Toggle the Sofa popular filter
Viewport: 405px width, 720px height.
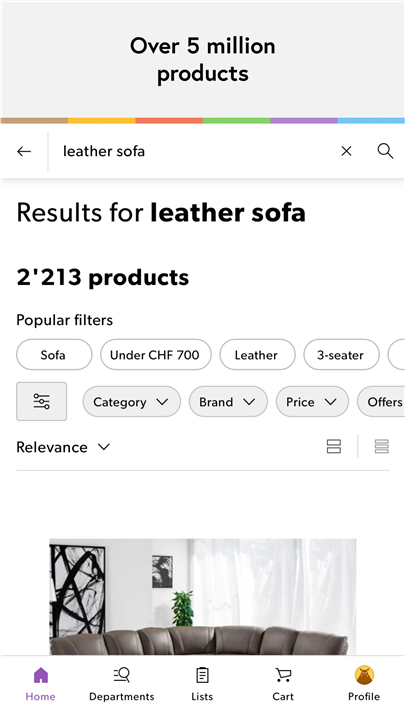(x=54, y=354)
